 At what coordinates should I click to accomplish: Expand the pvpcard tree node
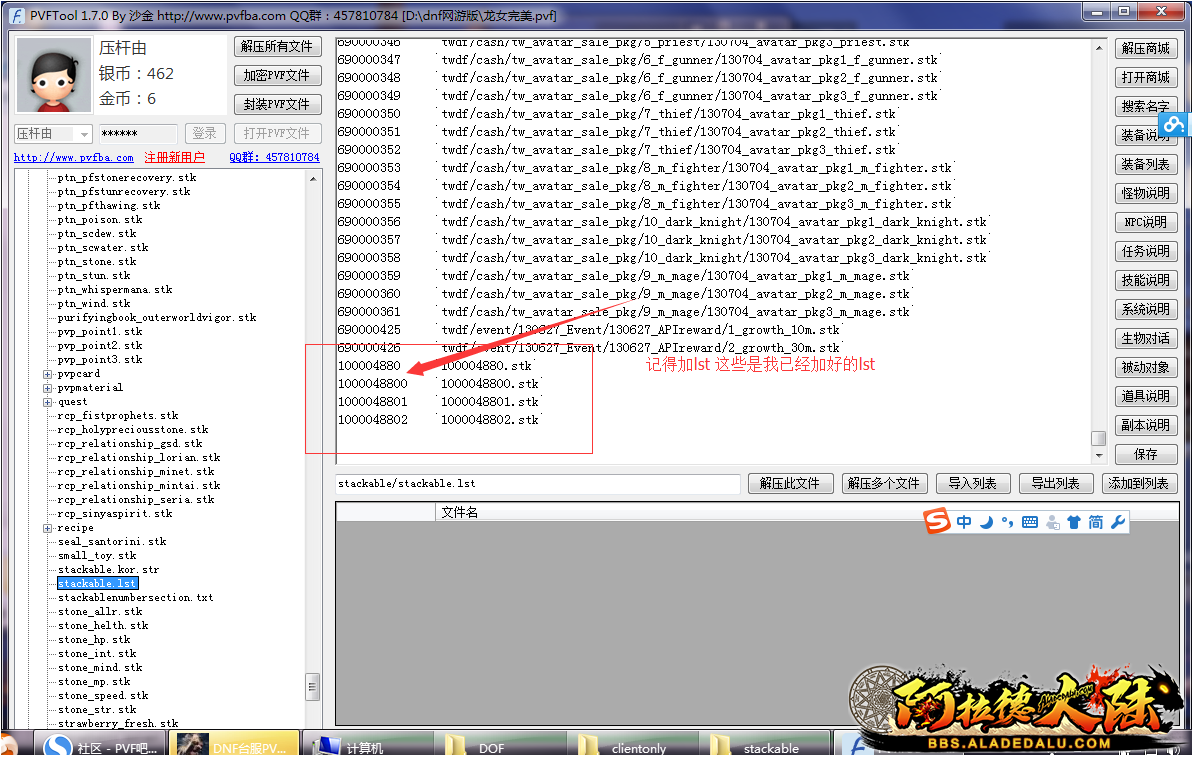tap(48, 374)
